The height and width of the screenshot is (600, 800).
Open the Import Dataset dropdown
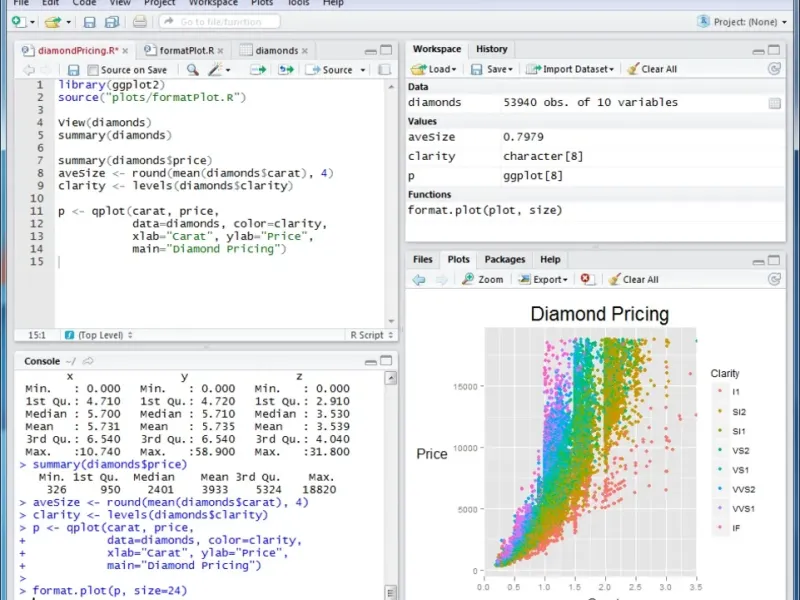click(570, 69)
